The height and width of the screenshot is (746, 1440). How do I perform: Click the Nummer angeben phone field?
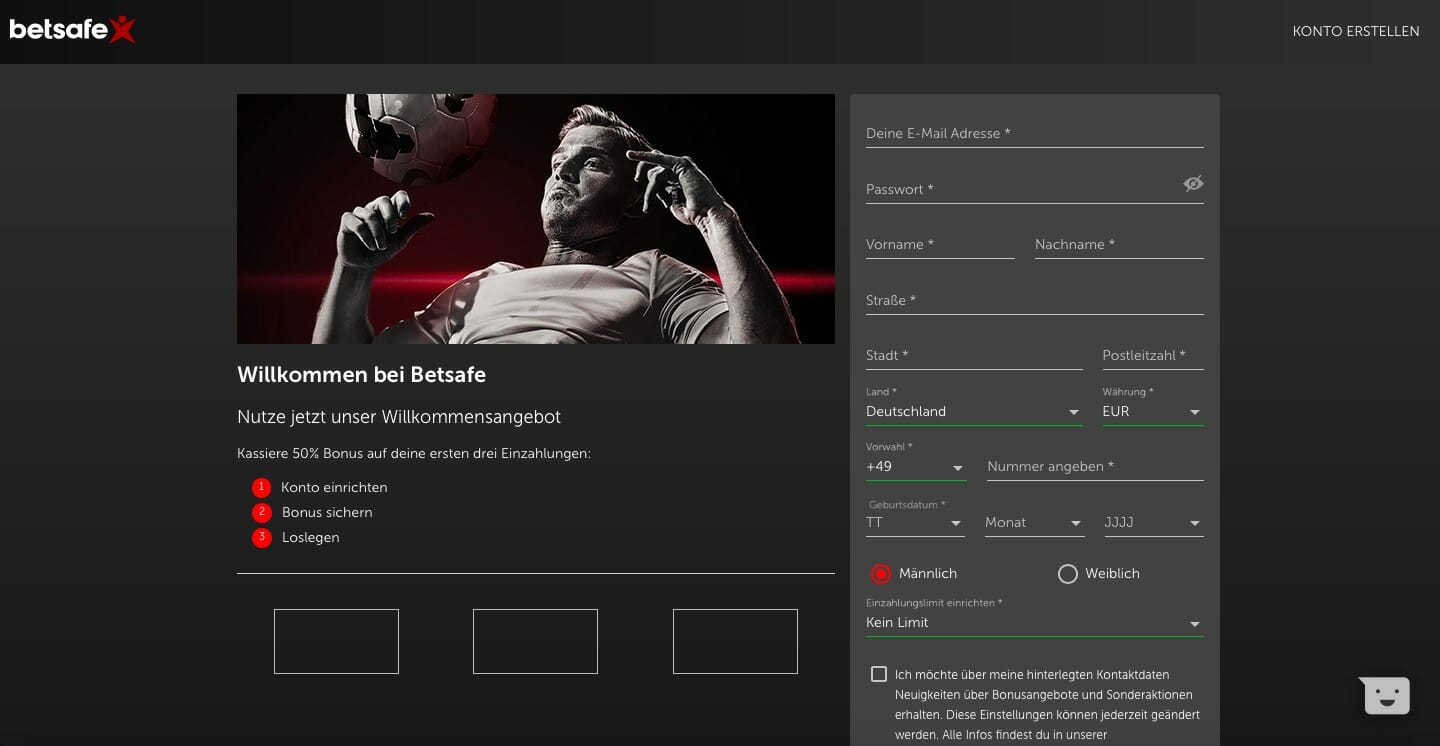[1095, 467]
